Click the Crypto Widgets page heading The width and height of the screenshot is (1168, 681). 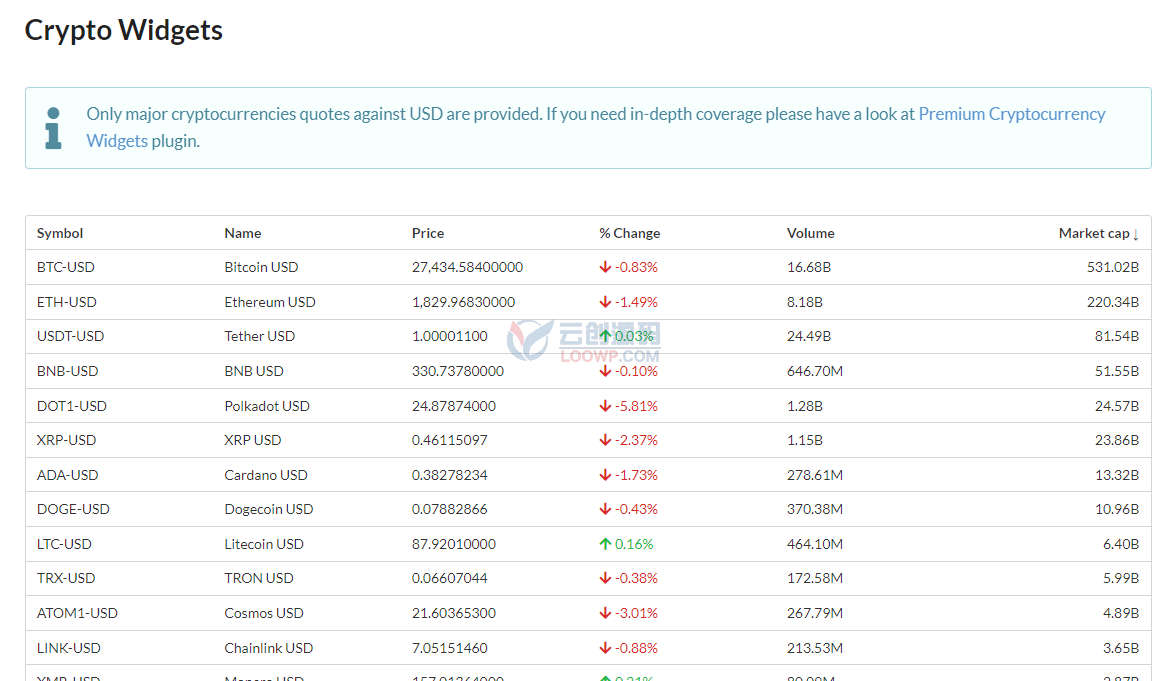point(124,31)
